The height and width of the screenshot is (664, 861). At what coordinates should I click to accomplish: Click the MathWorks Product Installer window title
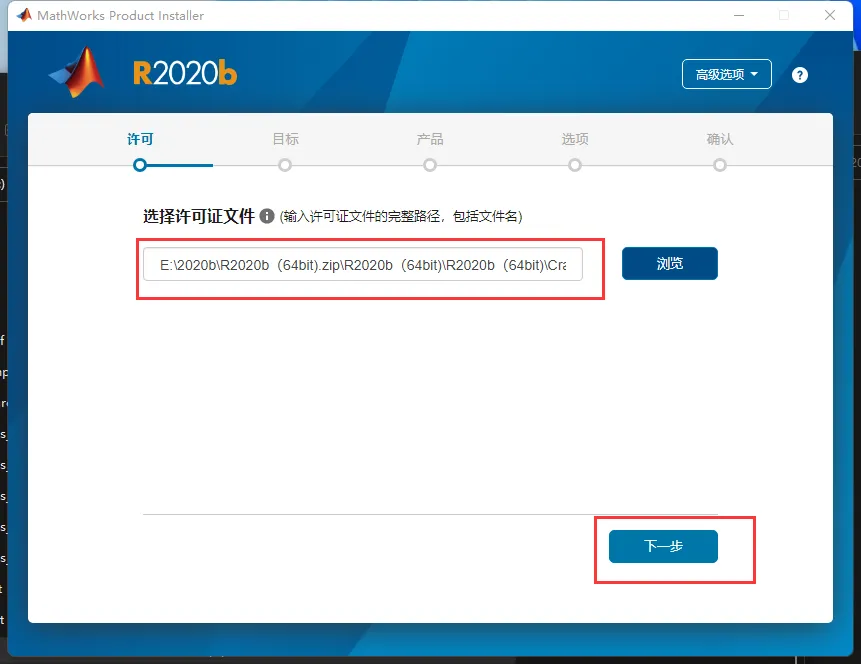pyautogui.click(x=120, y=15)
